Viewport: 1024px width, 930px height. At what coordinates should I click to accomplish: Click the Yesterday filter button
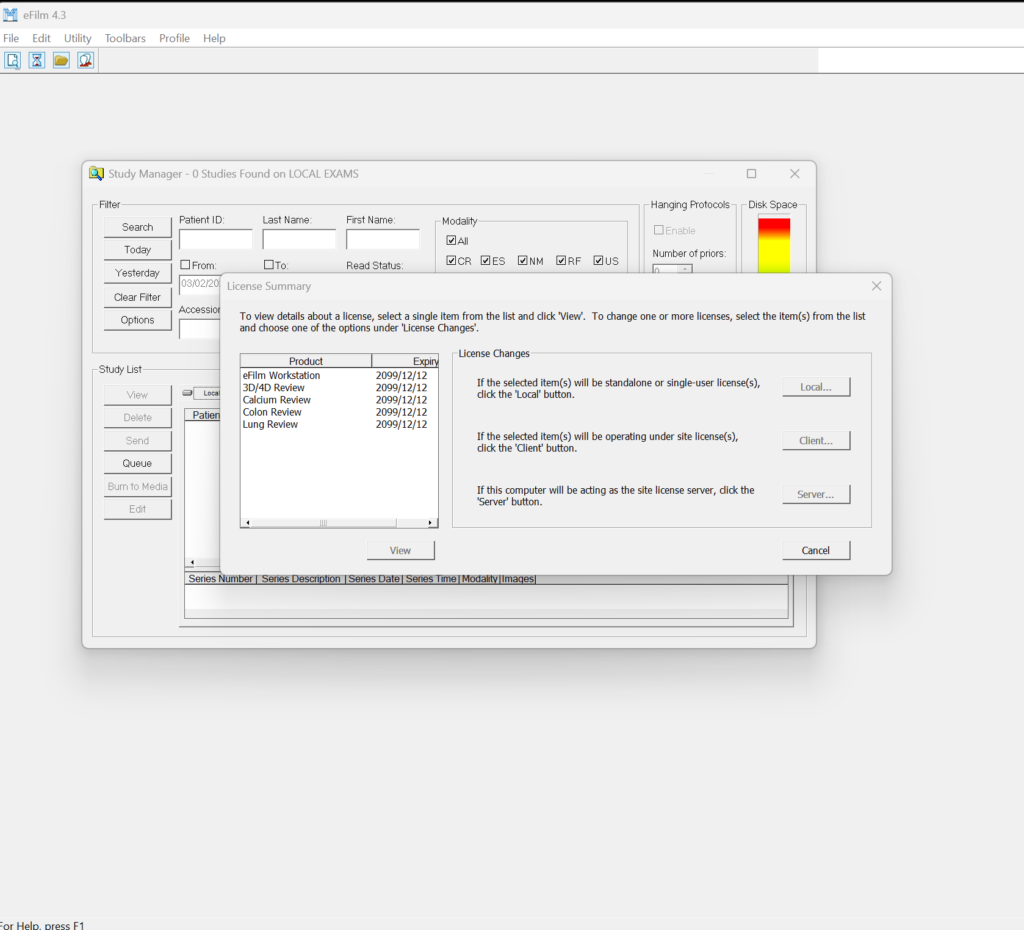(137, 273)
